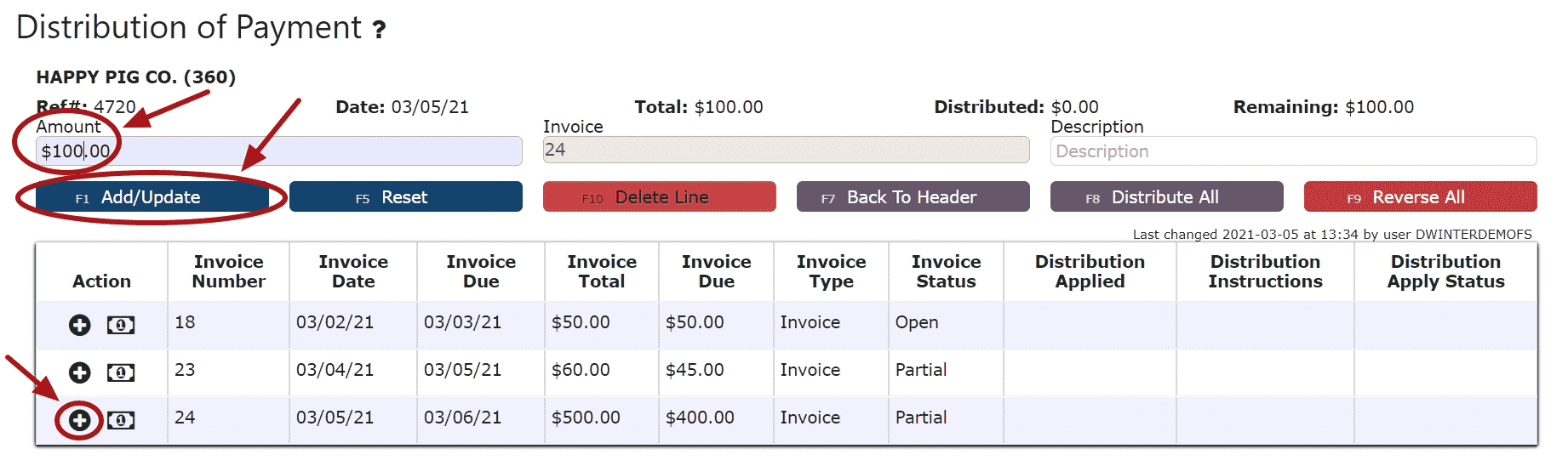
Task: Click the Invoice number field
Action: (x=787, y=150)
